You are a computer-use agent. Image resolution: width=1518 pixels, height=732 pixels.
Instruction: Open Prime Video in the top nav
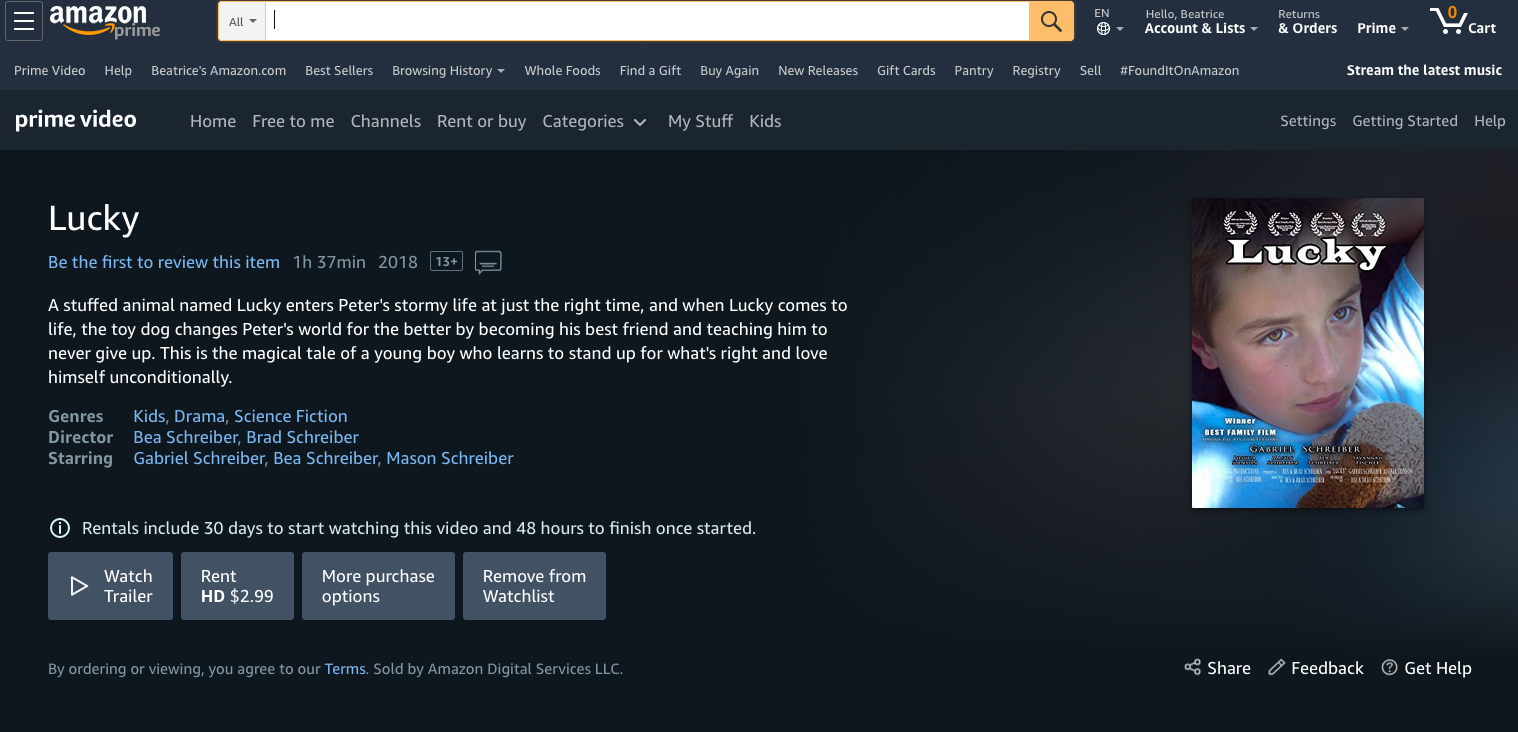(x=50, y=71)
